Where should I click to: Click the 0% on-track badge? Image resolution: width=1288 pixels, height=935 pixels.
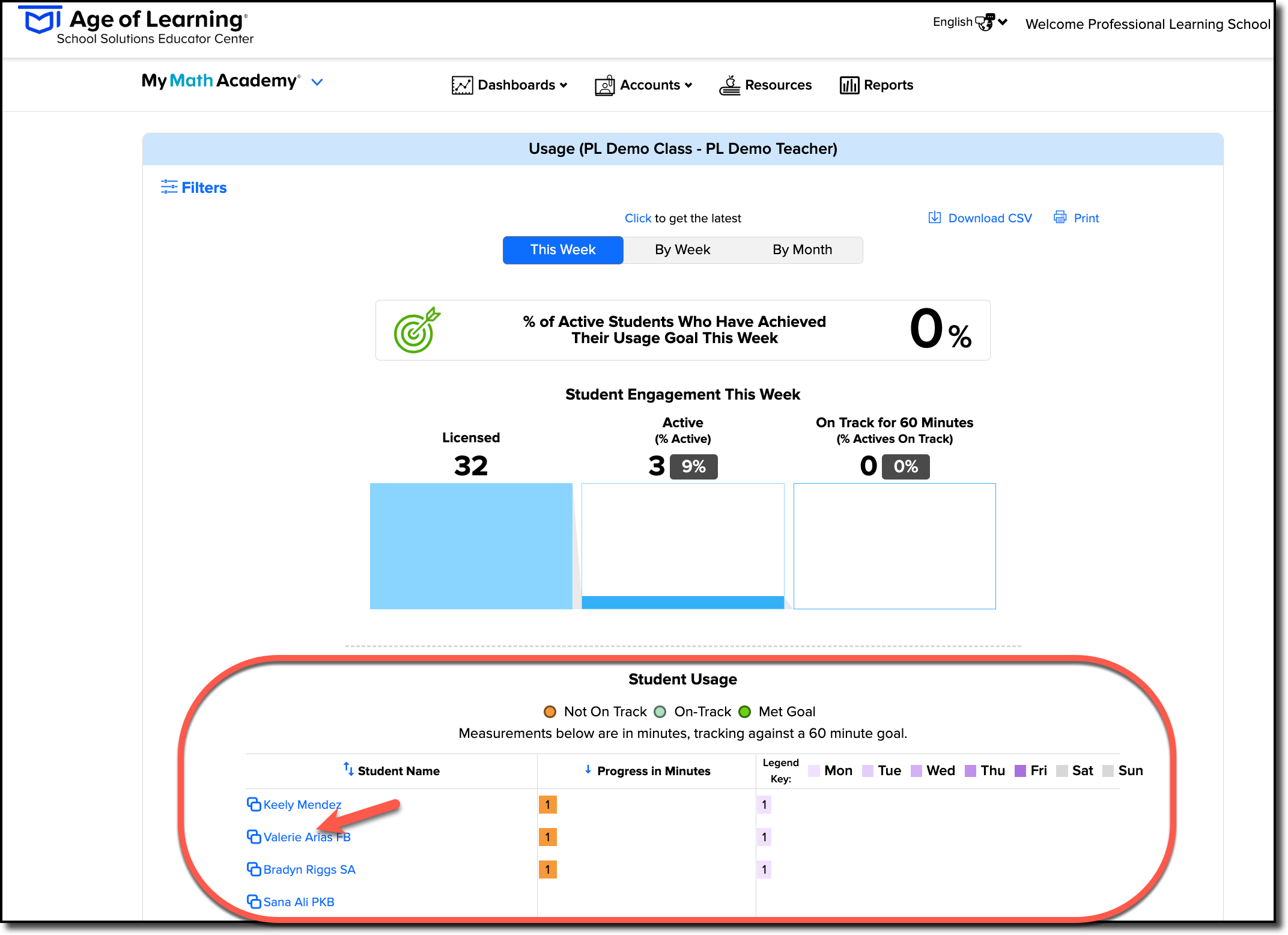[x=906, y=466]
